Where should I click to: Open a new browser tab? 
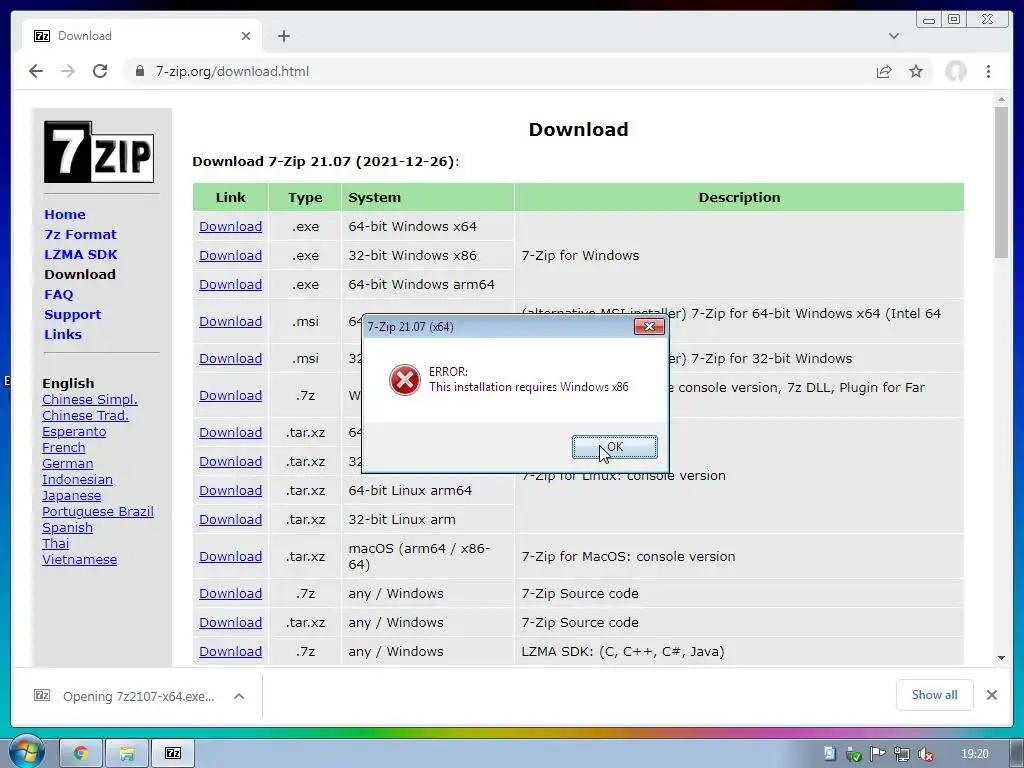(283, 36)
